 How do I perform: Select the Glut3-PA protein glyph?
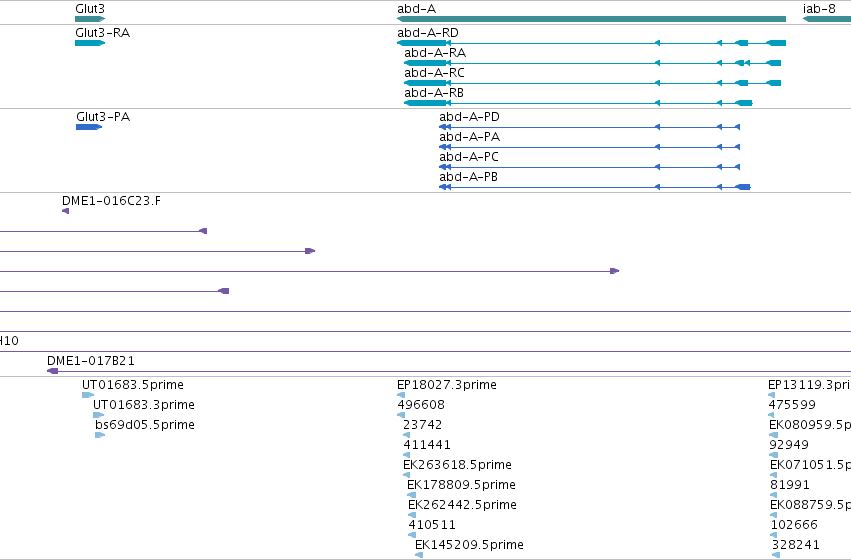click(89, 127)
